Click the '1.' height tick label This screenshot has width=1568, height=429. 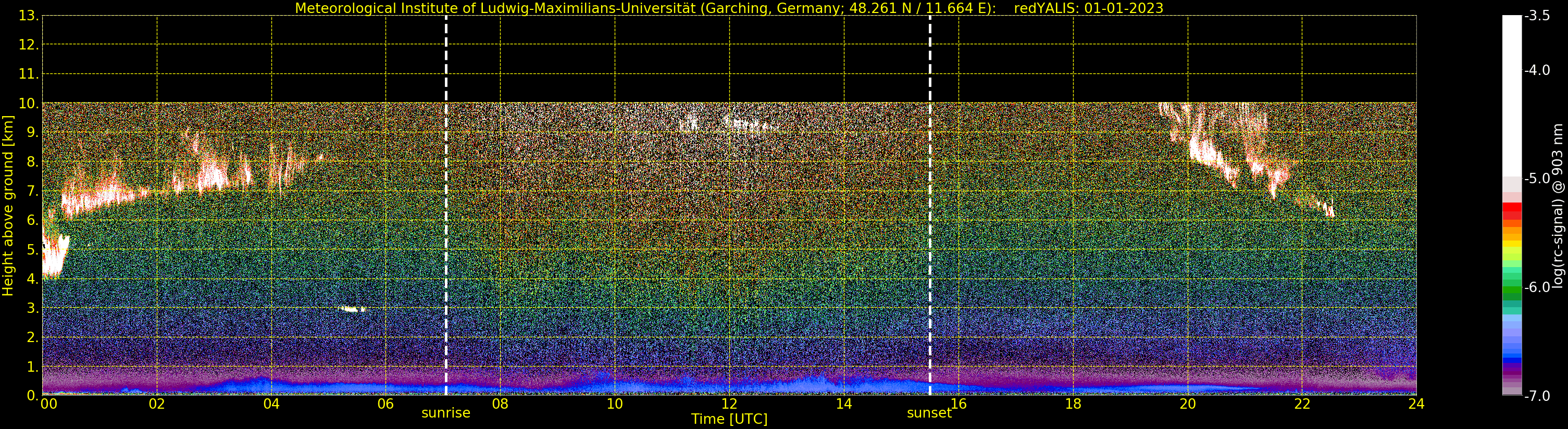click(x=32, y=367)
